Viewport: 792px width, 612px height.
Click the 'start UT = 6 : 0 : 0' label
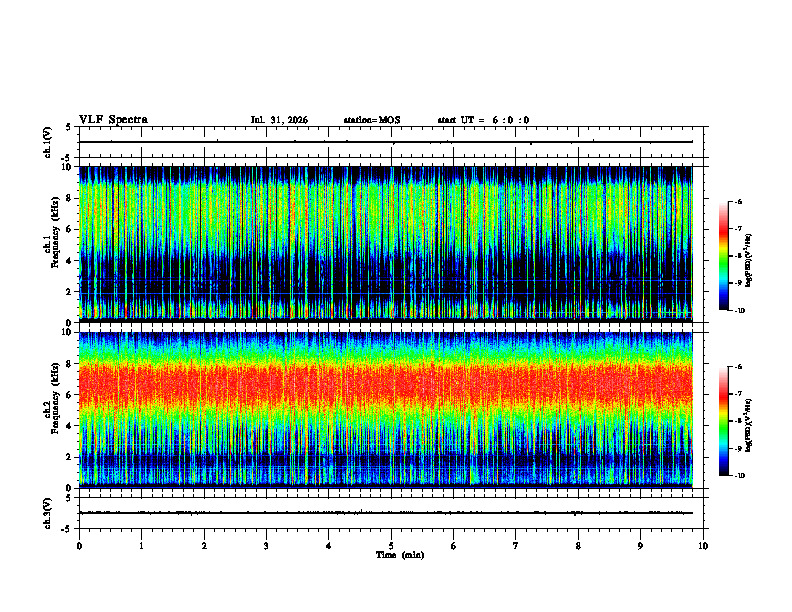(483, 120)
